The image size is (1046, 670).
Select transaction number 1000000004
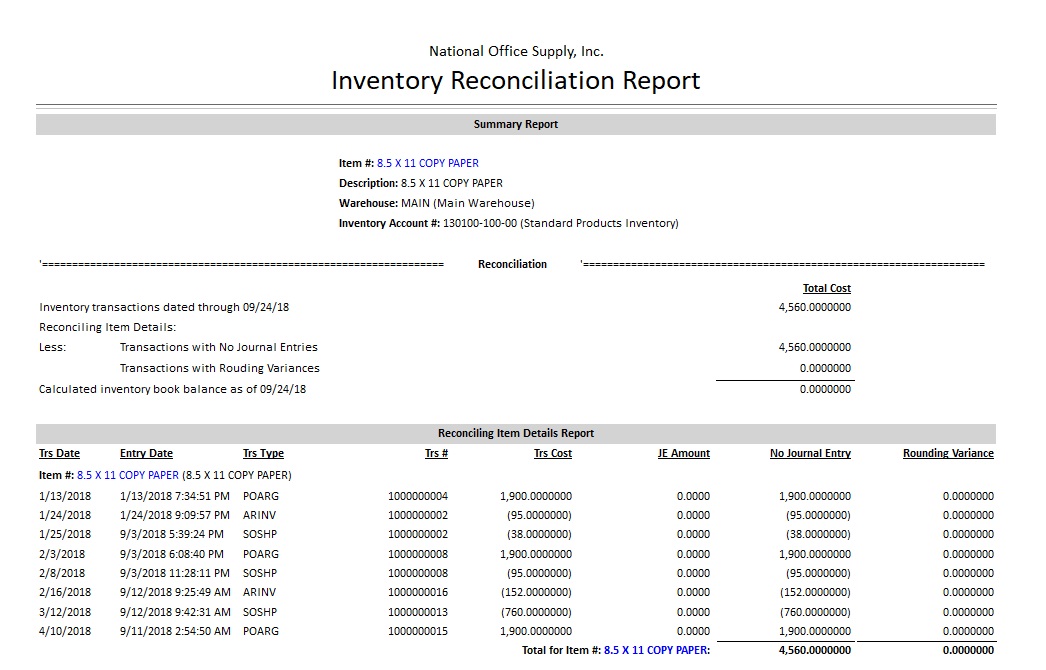(418, 496)
